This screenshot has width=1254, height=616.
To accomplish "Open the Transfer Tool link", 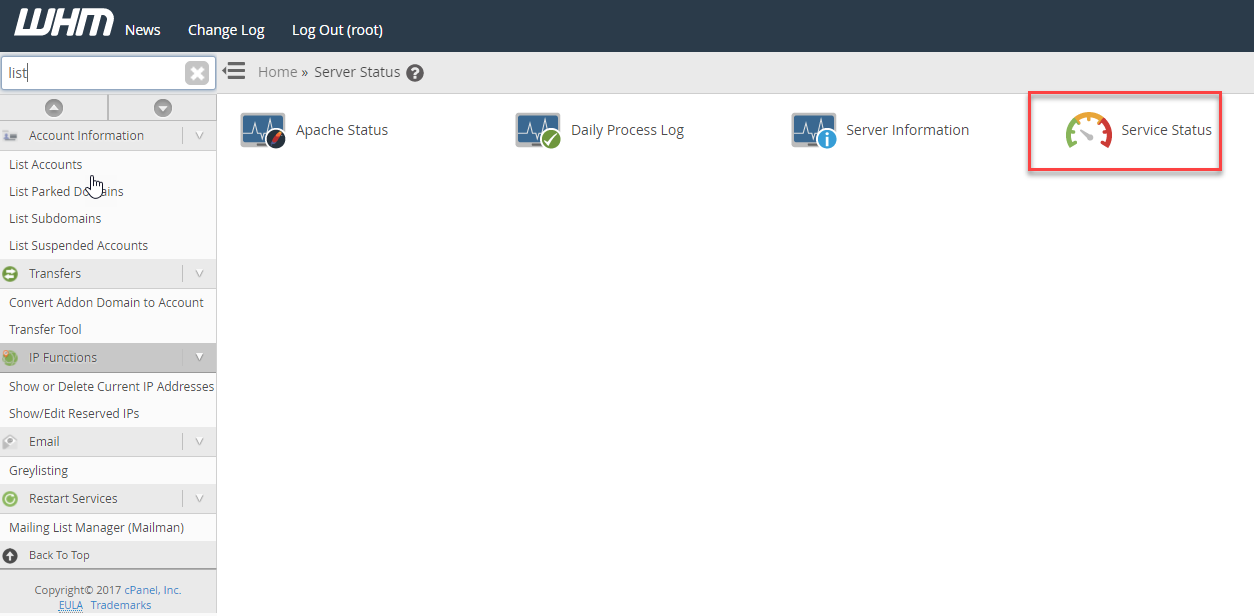I will tap(45, 329).
